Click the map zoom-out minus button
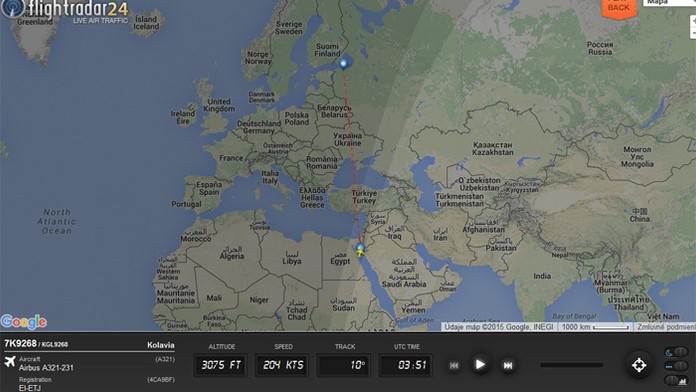 (x=693, y=33)
